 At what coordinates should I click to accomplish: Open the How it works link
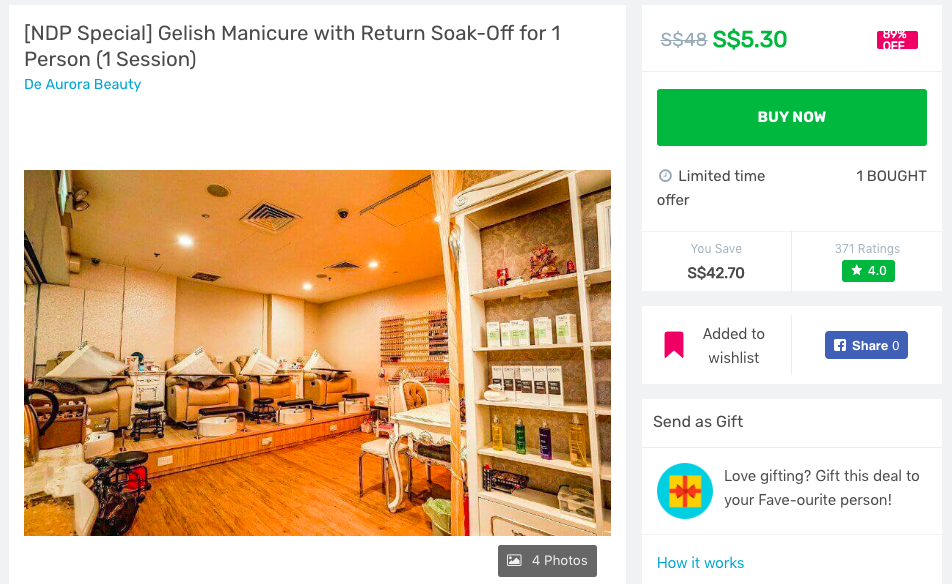click(700, 563)
